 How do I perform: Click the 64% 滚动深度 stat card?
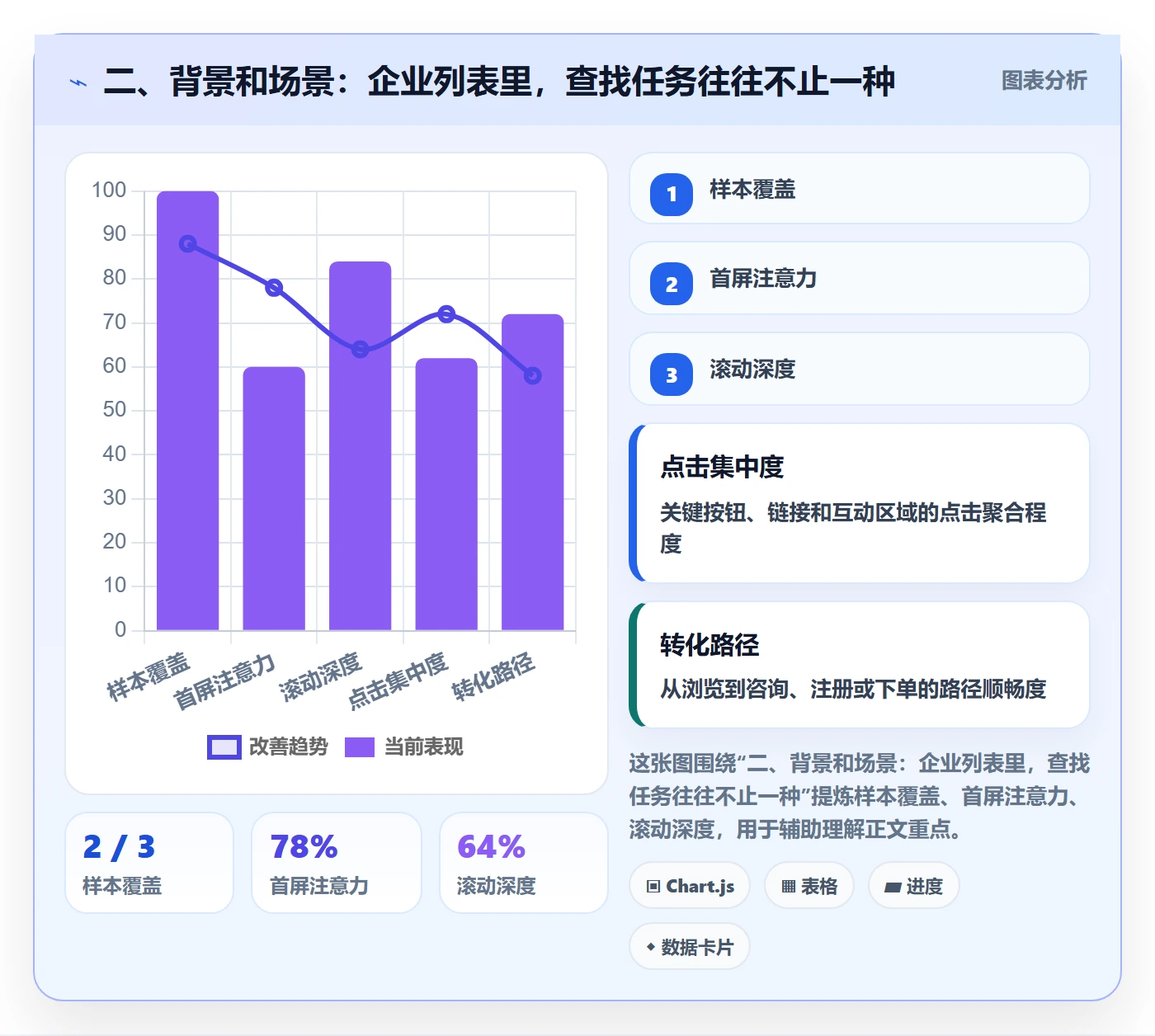pyautogui.click(x=524, y=863)
